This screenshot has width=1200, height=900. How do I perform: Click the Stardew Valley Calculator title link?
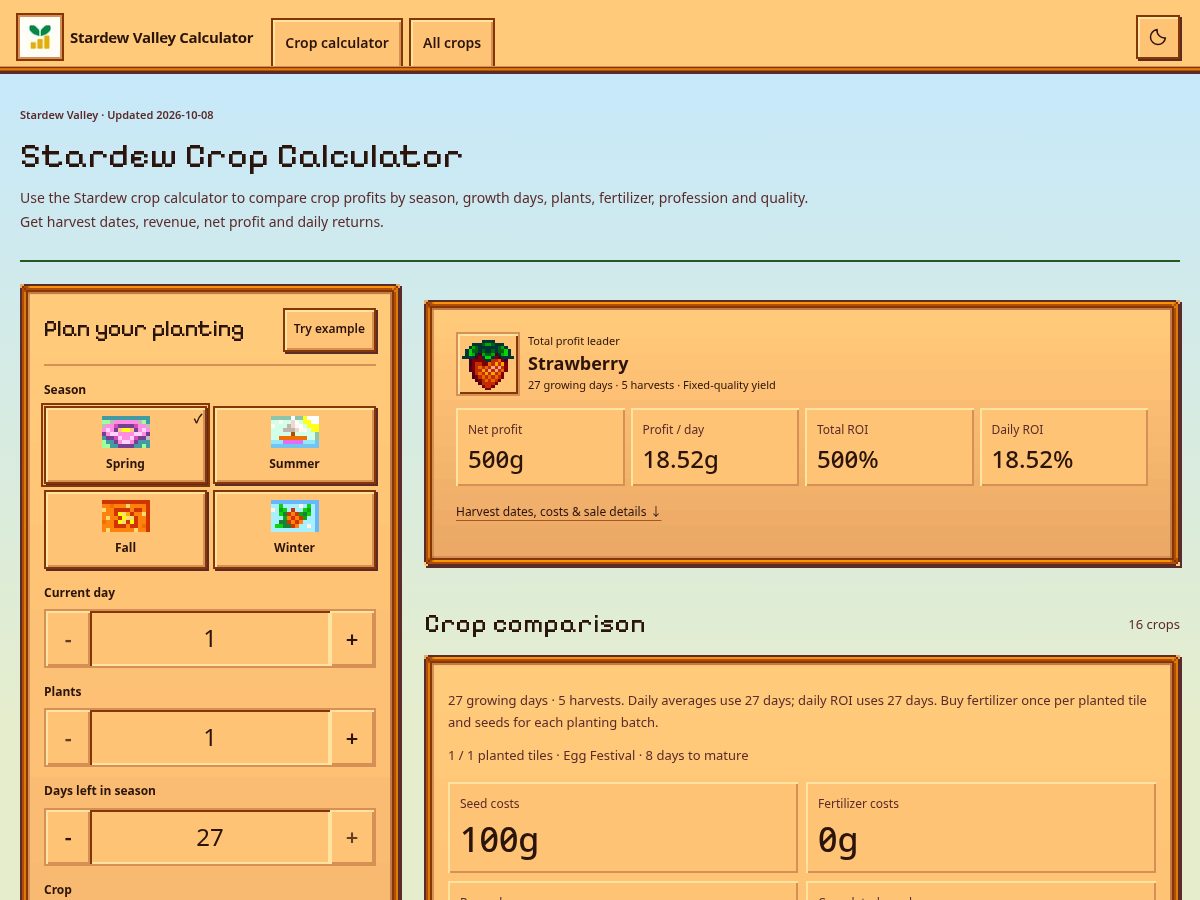[161, 37]
